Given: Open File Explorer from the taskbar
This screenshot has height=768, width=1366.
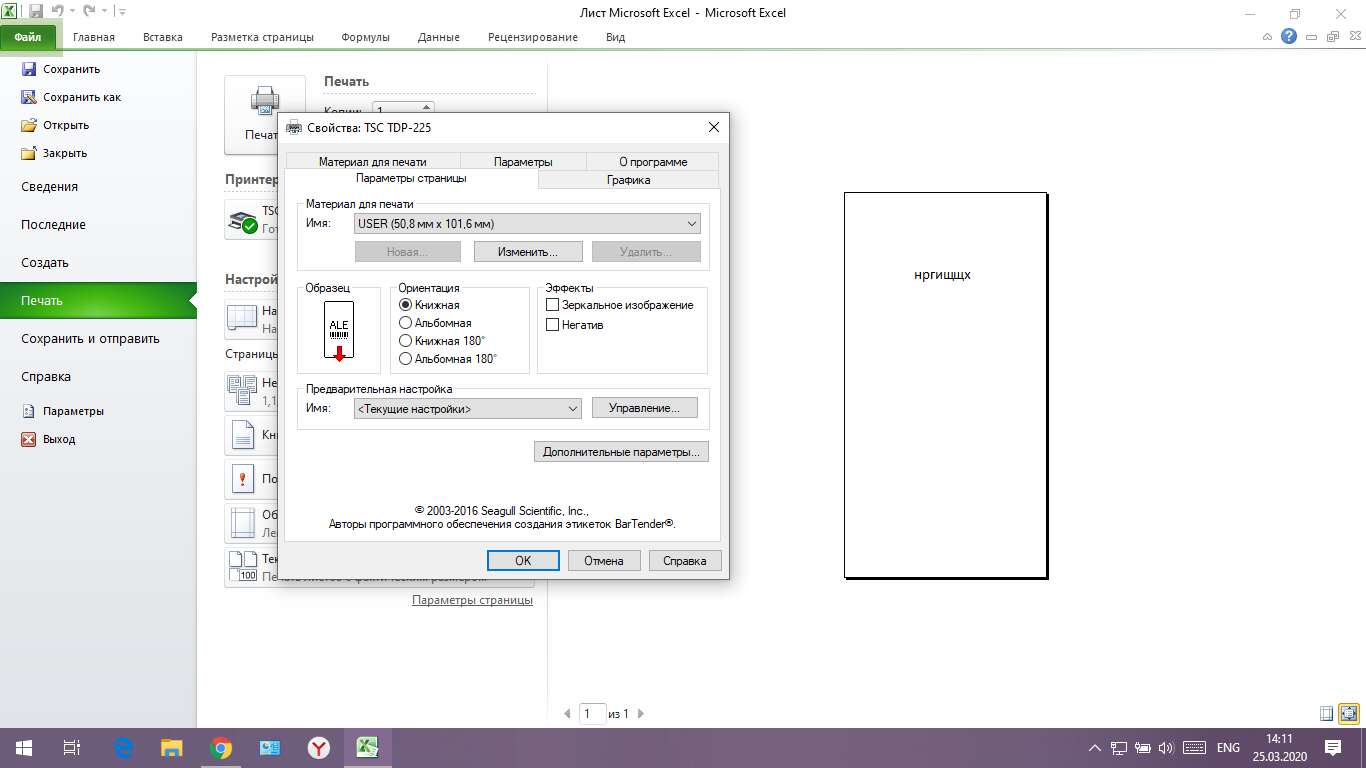Looking at the screenshot, I should click(172, 747).
